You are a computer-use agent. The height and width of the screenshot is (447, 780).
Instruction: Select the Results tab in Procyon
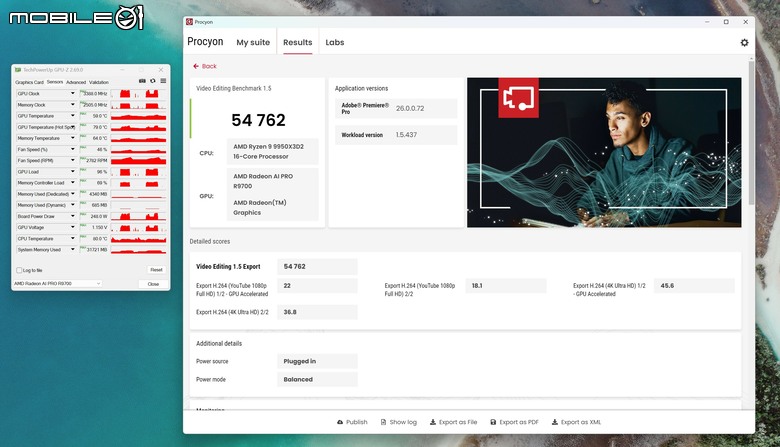pyautogui.click(x=297, y=42)
